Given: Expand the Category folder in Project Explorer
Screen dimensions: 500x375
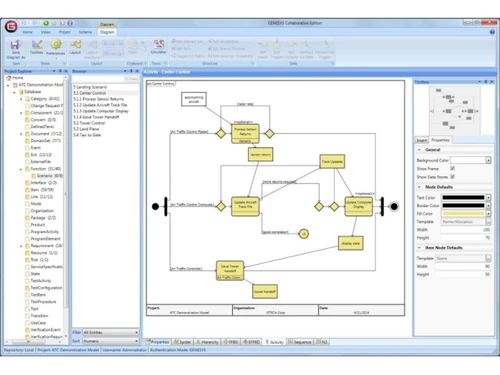Looking at the screenshot, I should (x=21, y=99).
